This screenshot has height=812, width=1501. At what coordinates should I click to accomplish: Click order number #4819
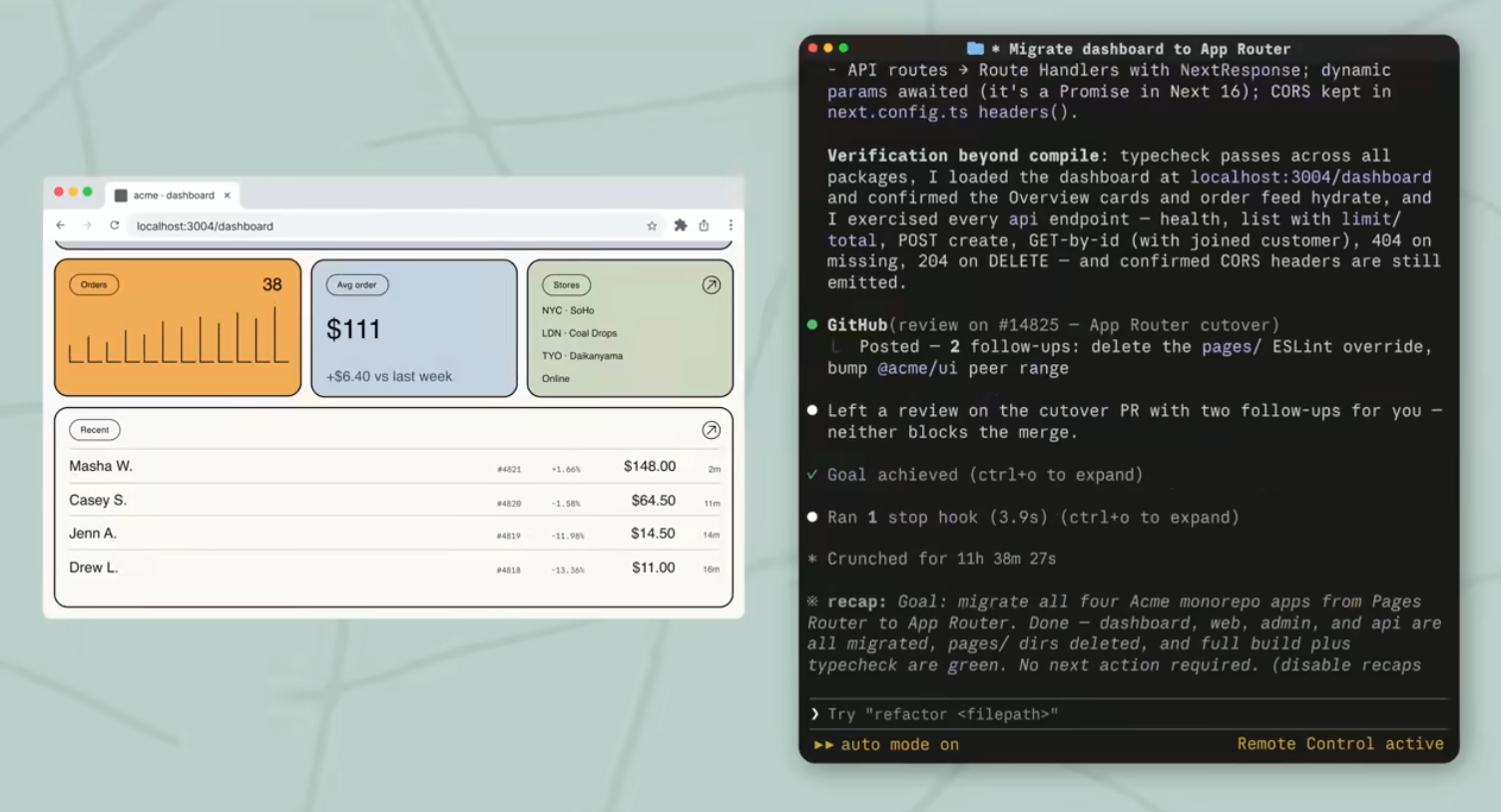pos(509,536)
